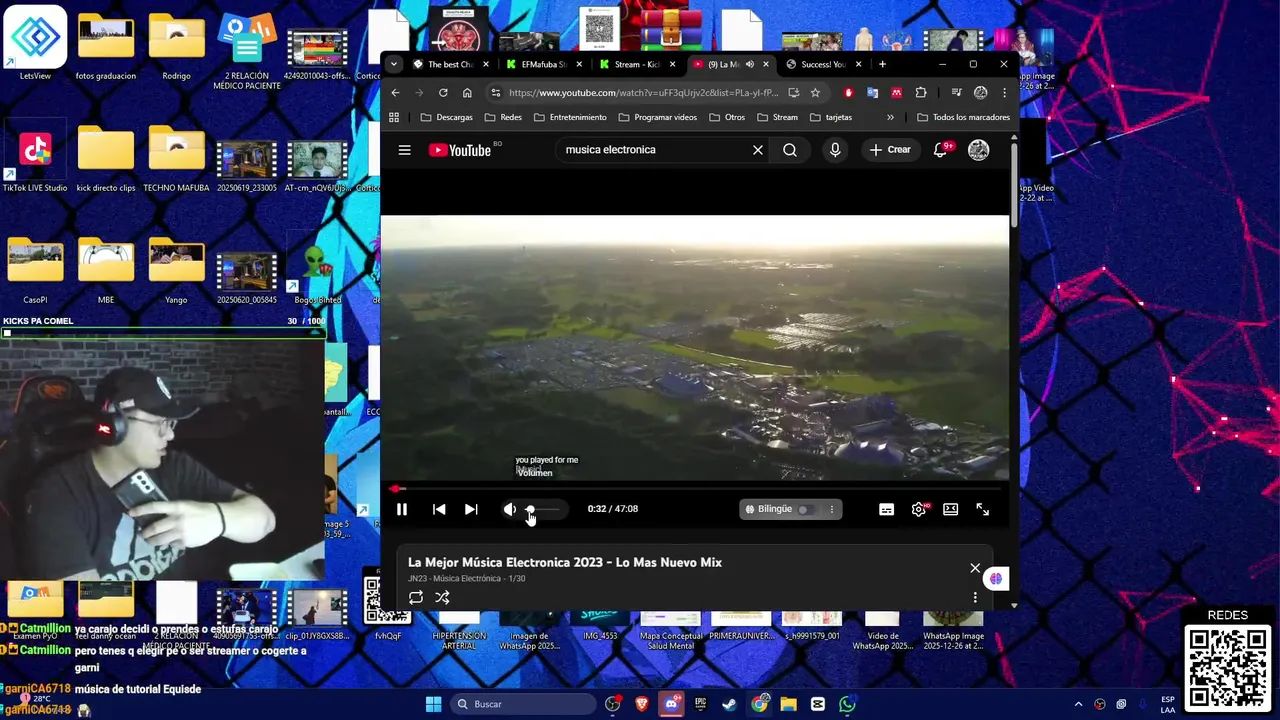This screenshot has height=720, width=1280.
Task: Click the magnifier search button
Action: tap(790, 150)
